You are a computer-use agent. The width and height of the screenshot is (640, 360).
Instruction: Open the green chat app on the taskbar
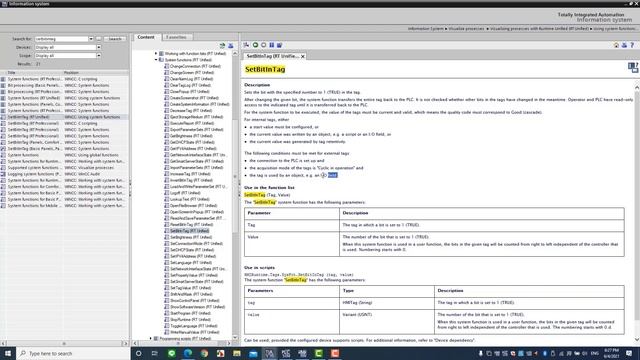click(171, 353)
